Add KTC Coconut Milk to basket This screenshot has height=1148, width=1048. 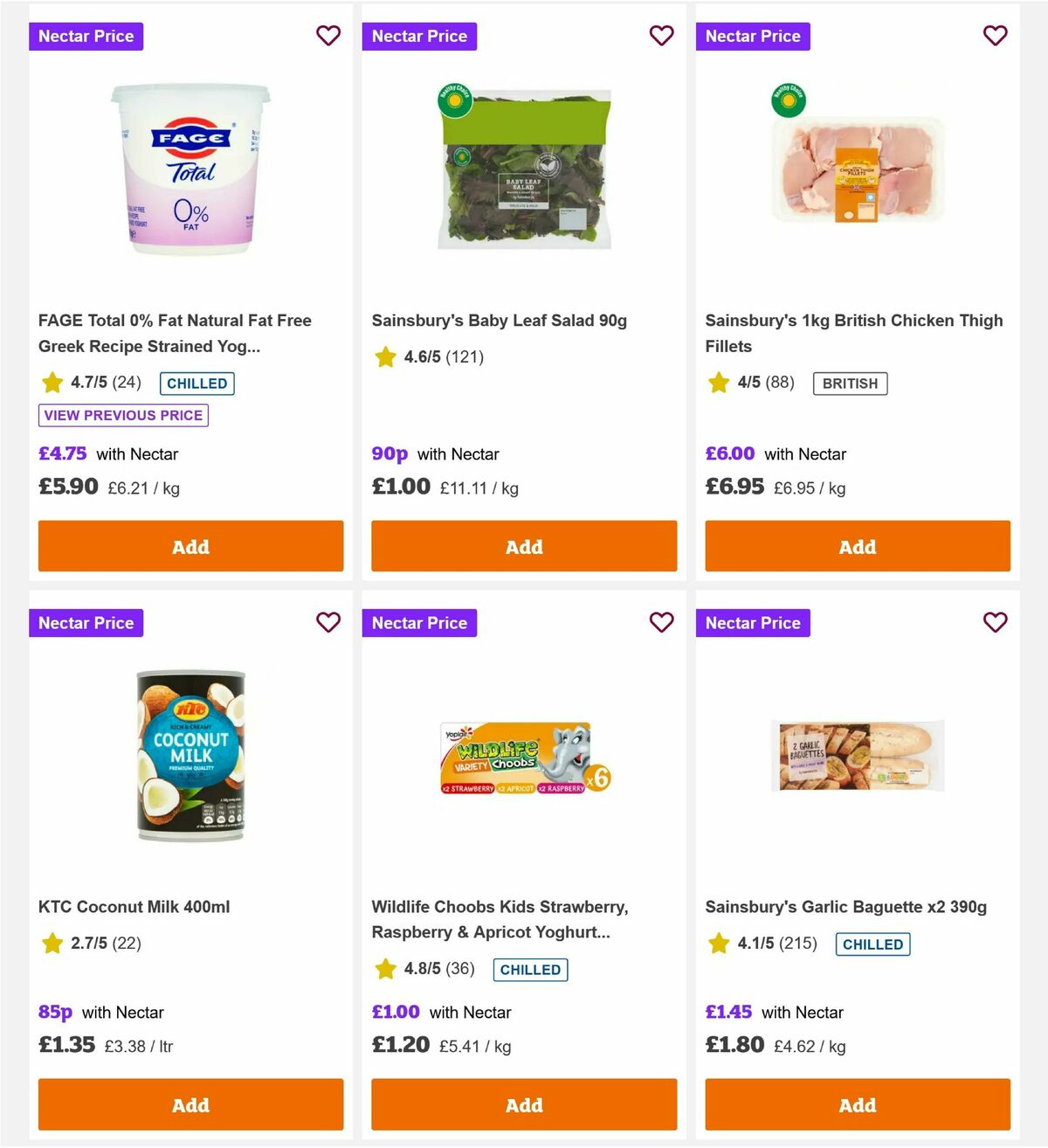[190, 1104]
